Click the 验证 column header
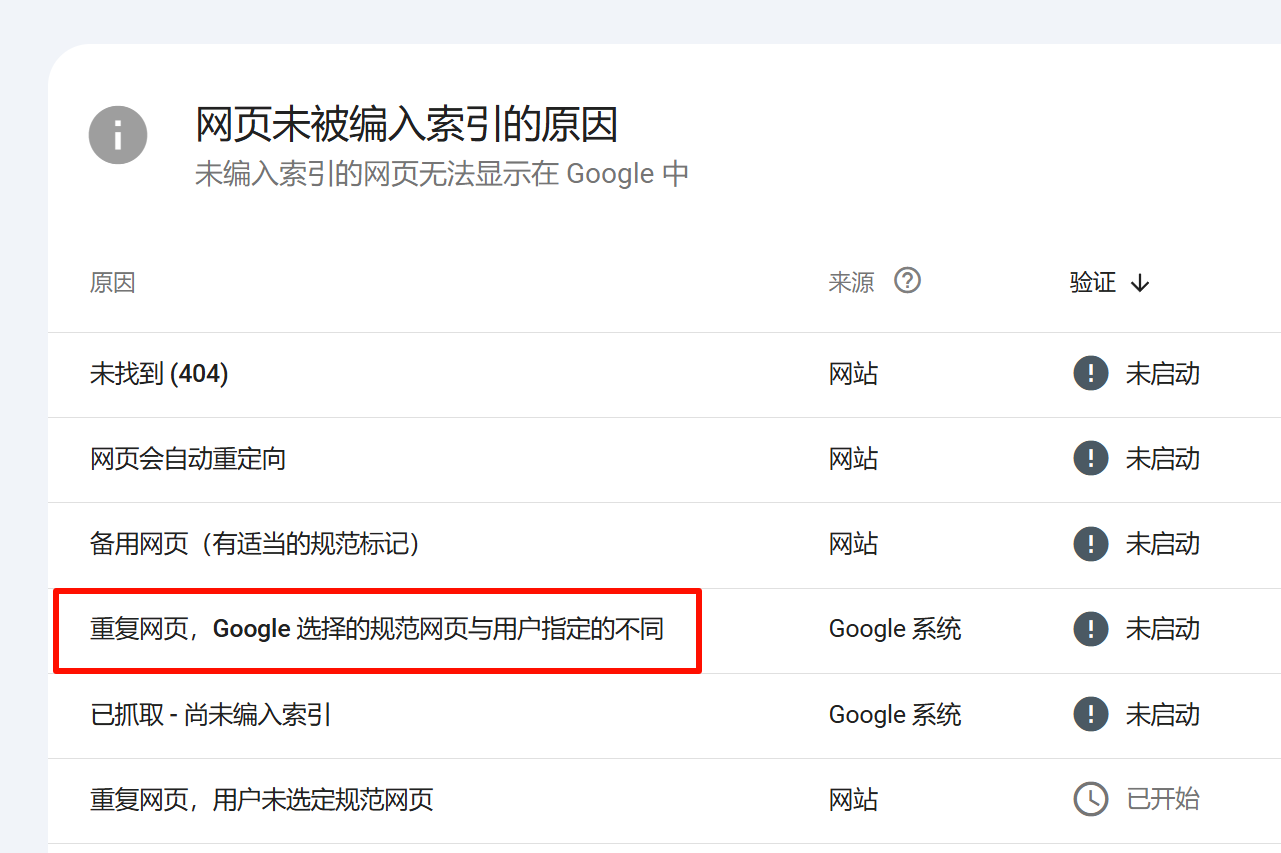Image resolution: width=1281 pixels, height=853 pixels. click(x=1093, y=283)
